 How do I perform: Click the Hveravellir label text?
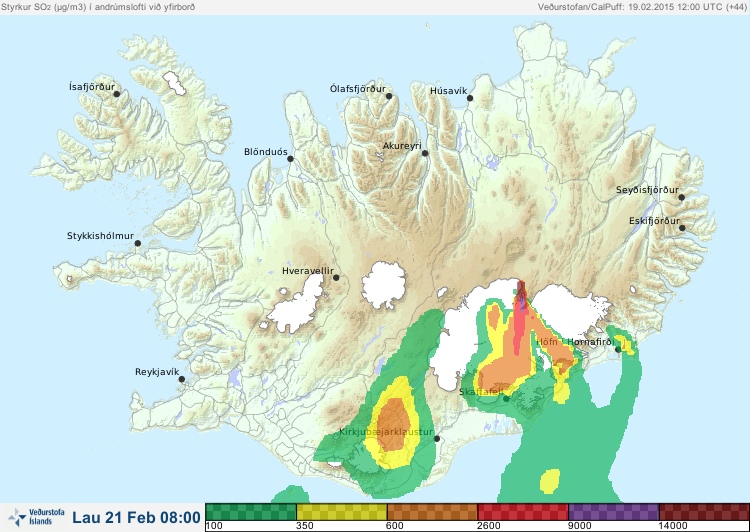pyautogui.click(x=308, y=271)
